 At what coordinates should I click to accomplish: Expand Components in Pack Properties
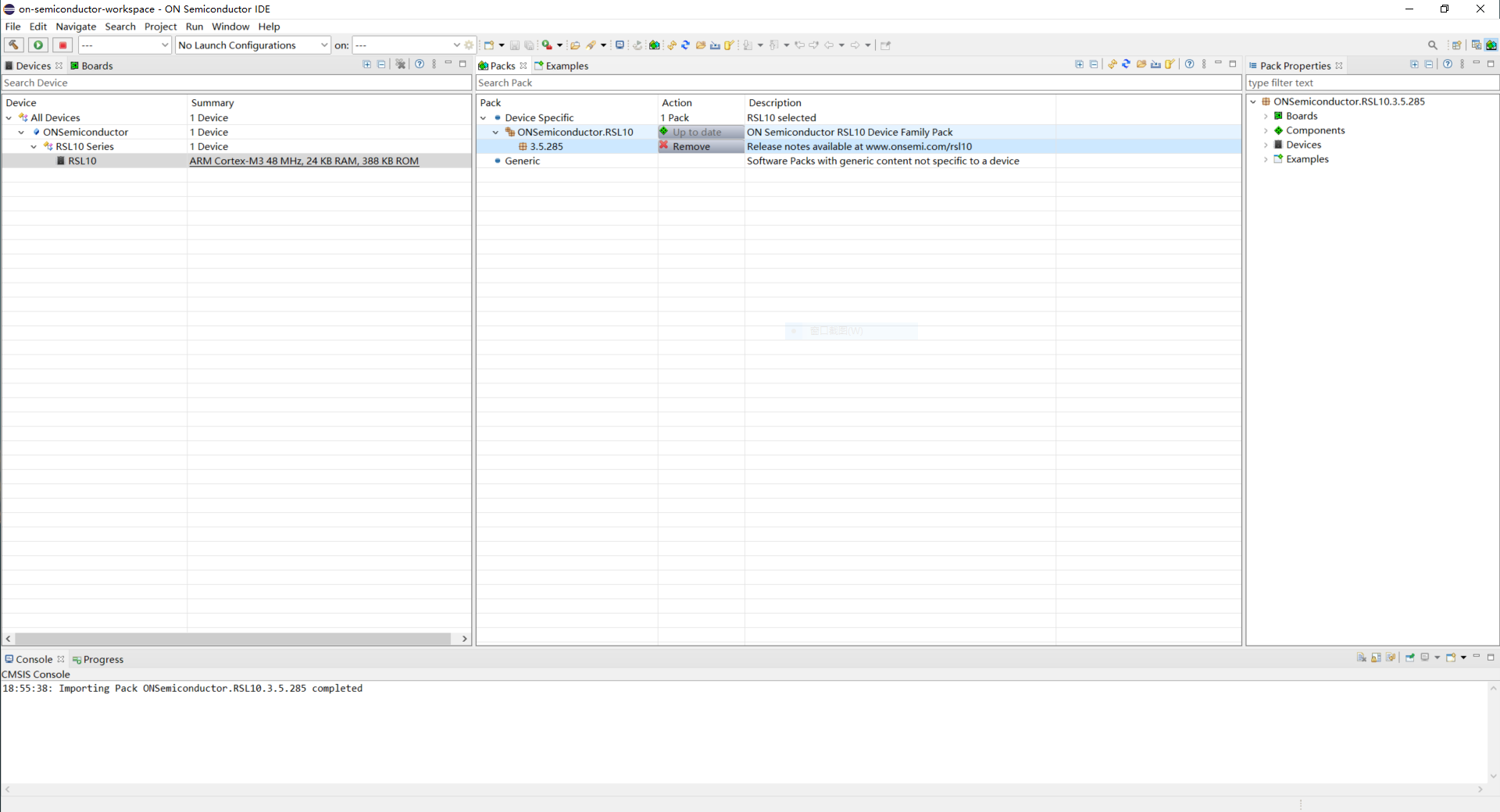(1266, 131)
